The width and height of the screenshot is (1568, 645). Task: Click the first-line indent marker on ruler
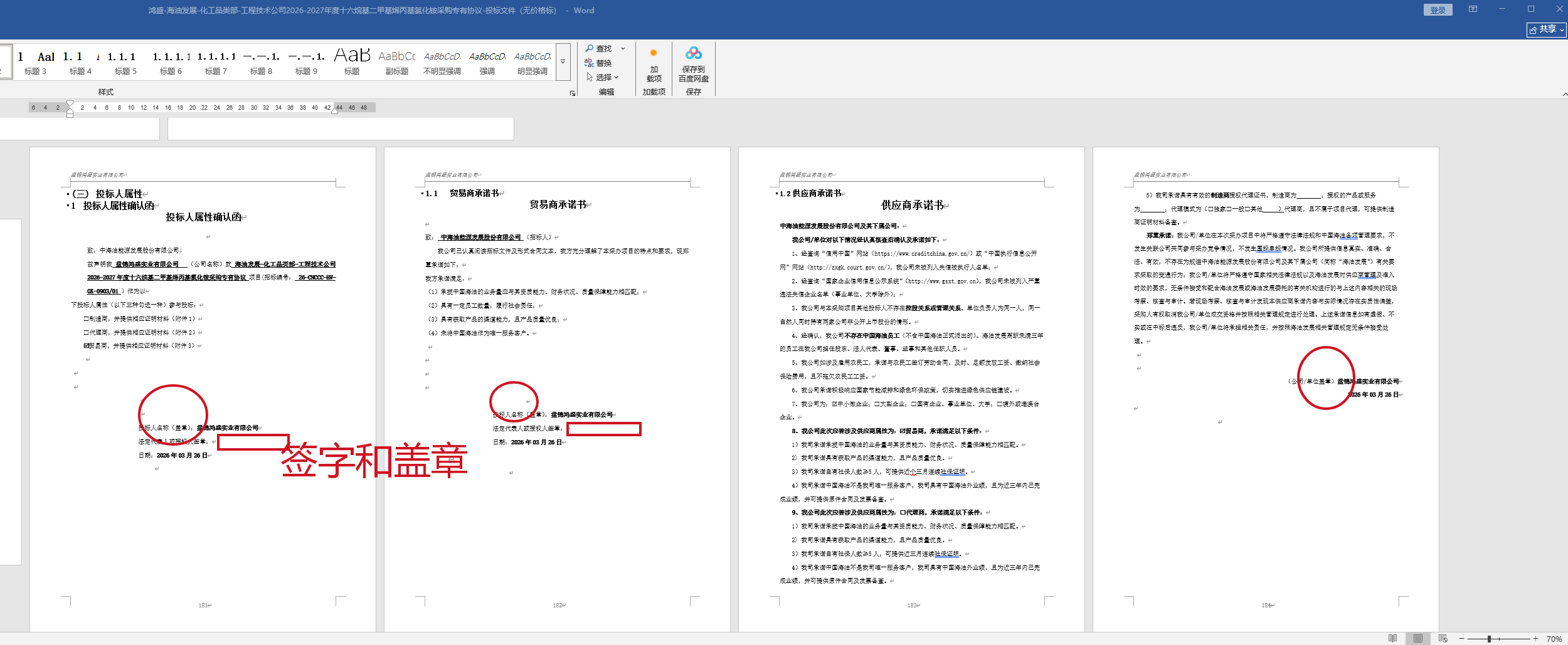(70, 104)
